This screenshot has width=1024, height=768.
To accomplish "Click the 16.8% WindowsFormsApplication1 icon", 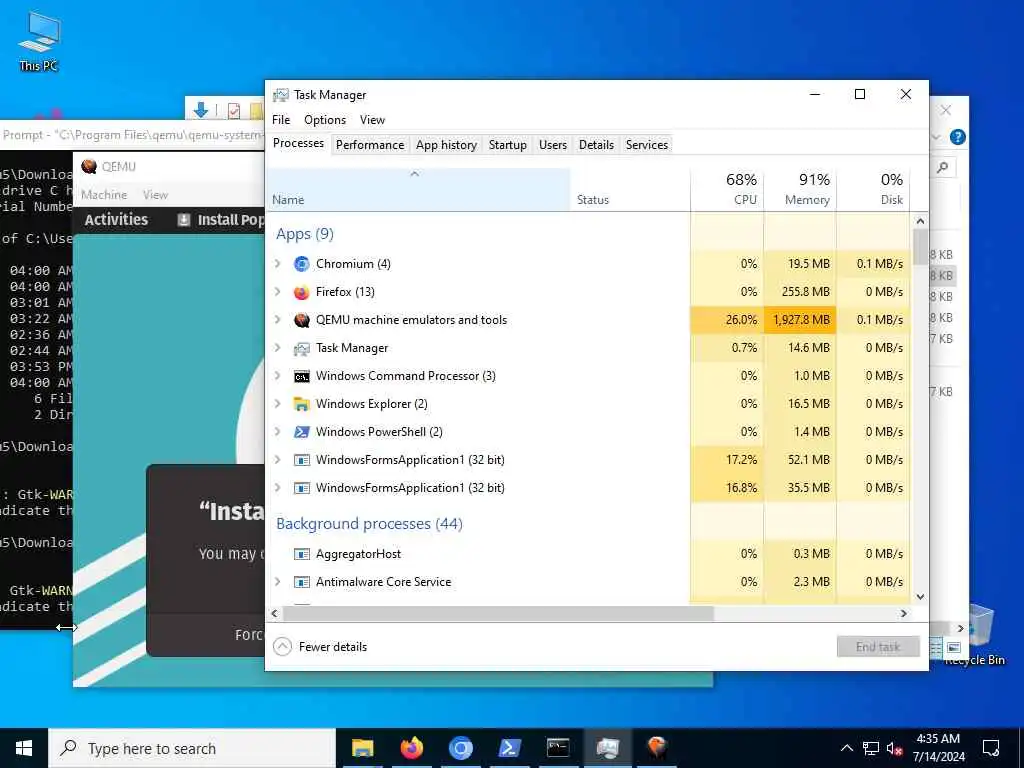I will [x=301, y=488].
